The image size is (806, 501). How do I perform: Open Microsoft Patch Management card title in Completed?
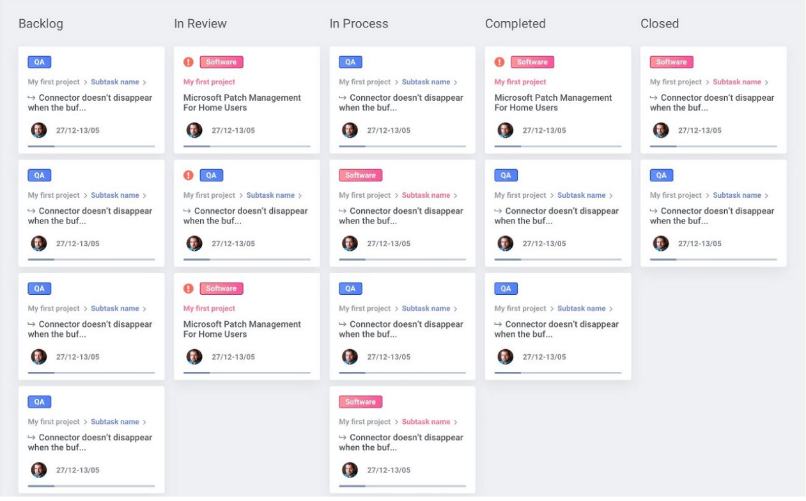click(x=553, y=103)
